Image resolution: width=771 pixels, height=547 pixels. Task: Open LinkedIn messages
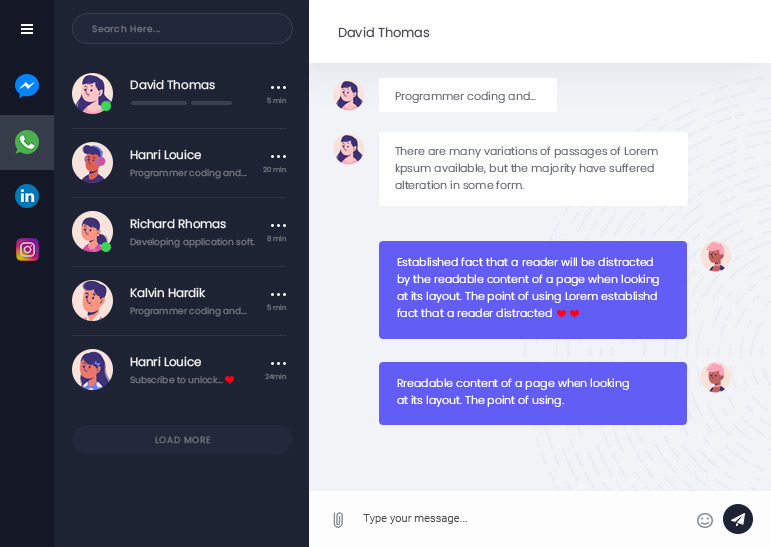(x=27, y=196)
